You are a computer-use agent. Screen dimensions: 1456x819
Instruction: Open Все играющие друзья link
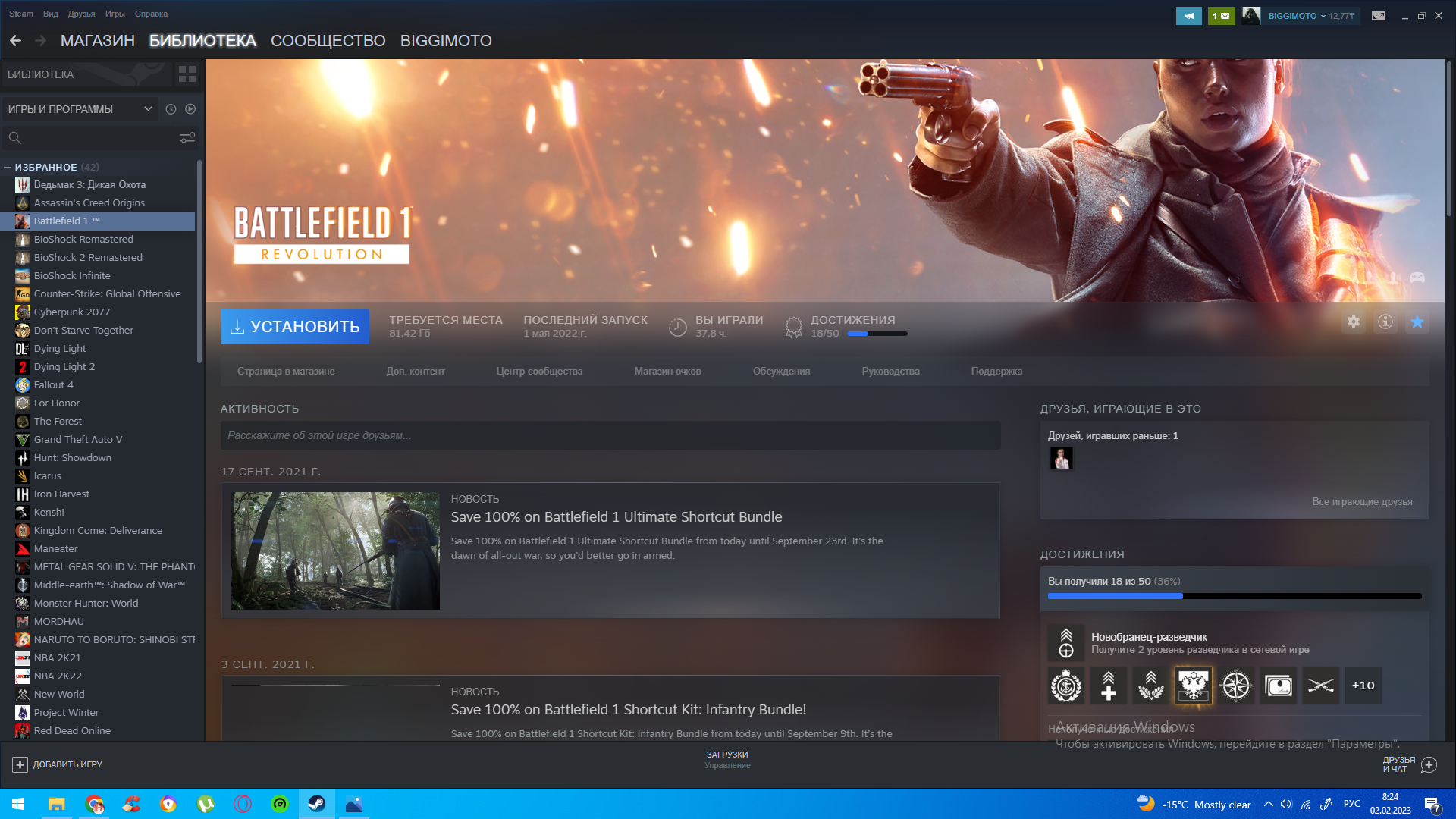(x=1362, y=502)
